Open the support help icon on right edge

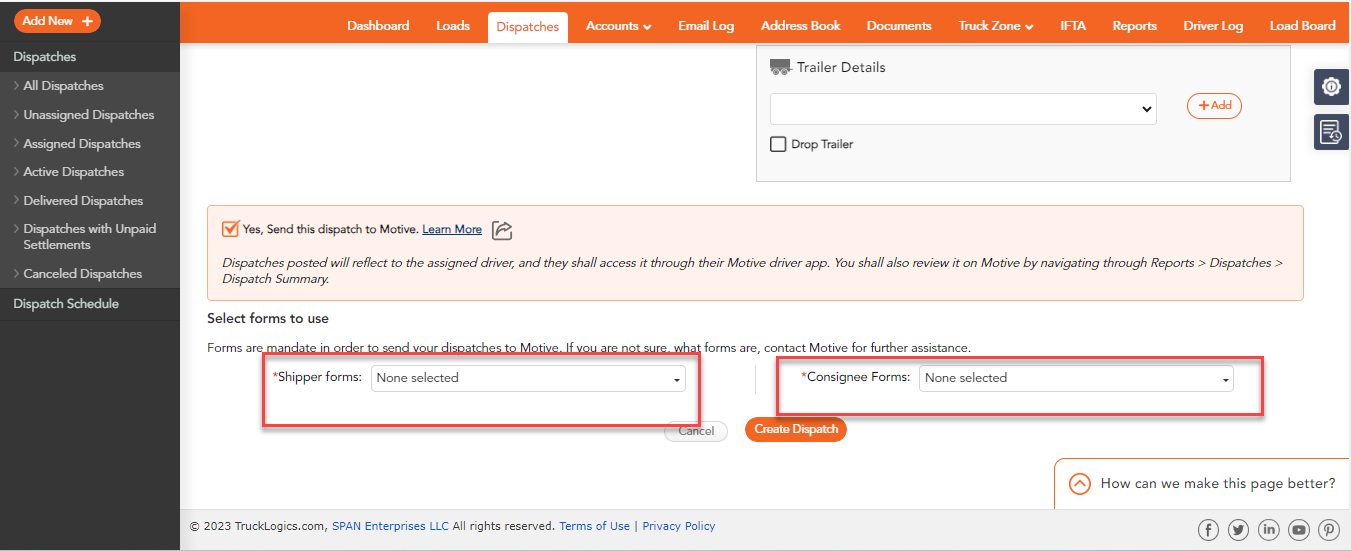tap(1331, 87)
